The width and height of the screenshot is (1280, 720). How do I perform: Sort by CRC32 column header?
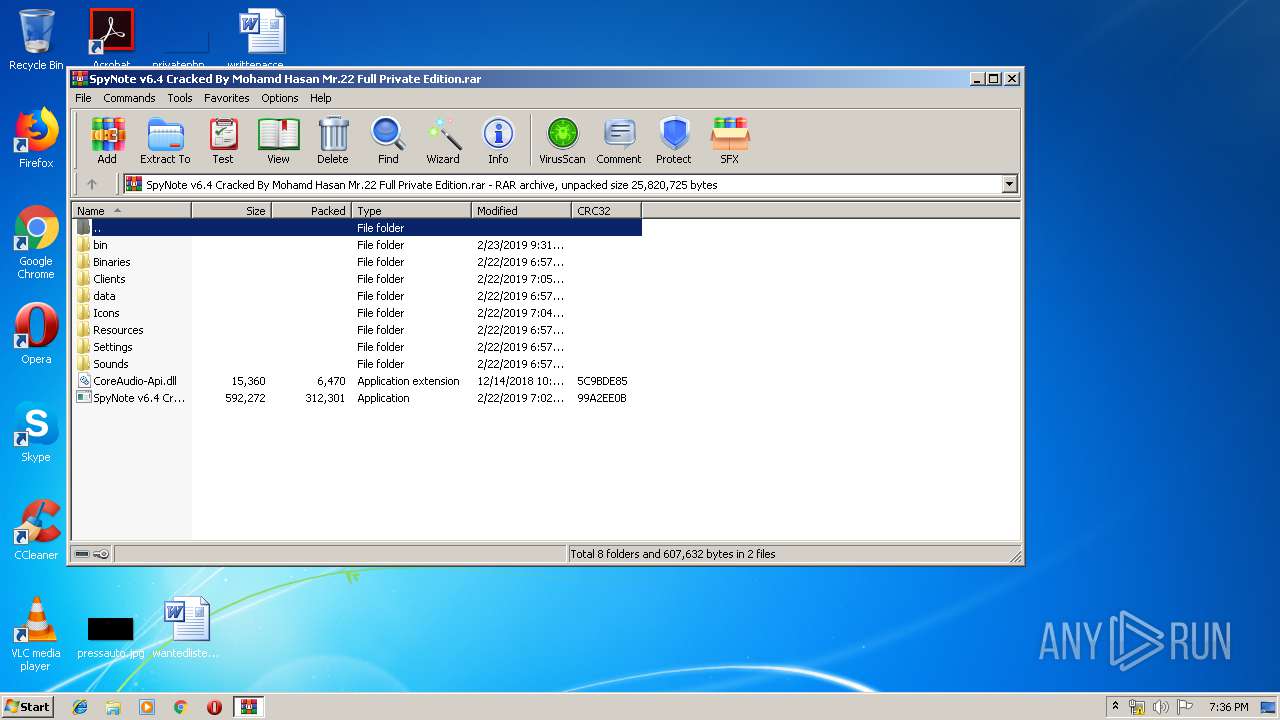click(x=606, y=210)
